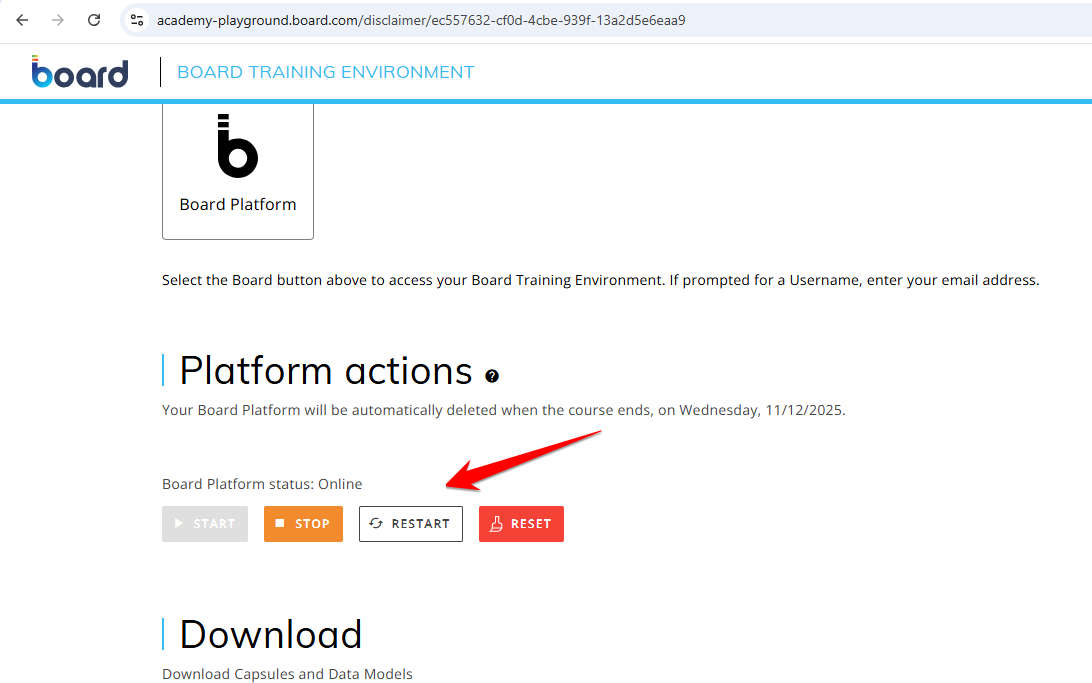Screen dimensions: 1092x683
Task: Stop the Board Platform
Action: 303,524
